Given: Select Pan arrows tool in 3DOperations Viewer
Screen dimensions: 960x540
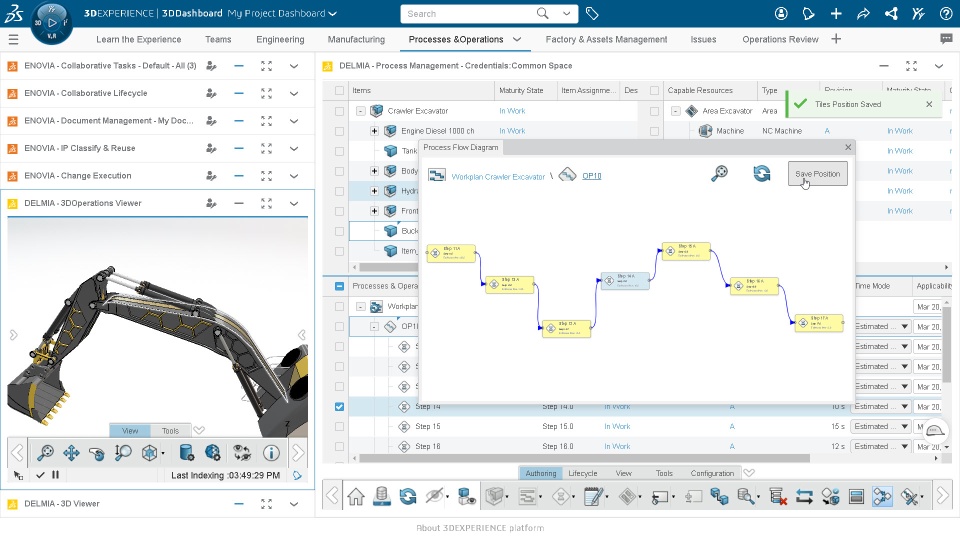Looking at the screenshot, I should point(71,452).
